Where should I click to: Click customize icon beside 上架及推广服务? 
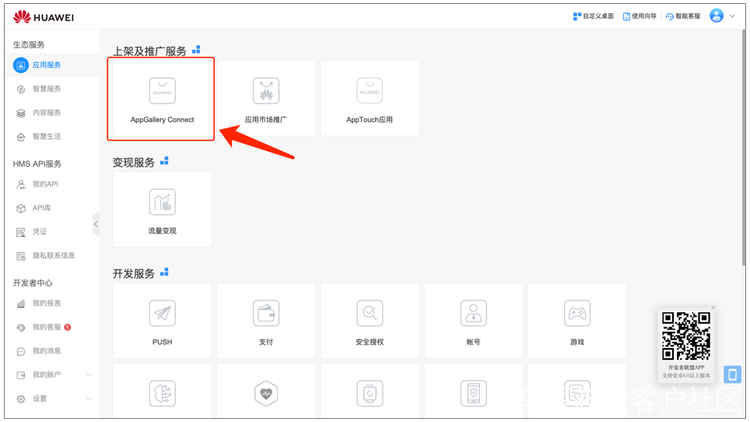pos(196,50)
